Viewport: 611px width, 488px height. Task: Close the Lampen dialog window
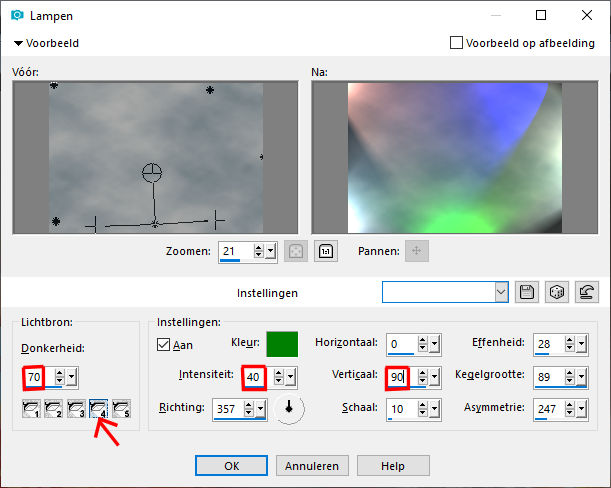point(587,15)
